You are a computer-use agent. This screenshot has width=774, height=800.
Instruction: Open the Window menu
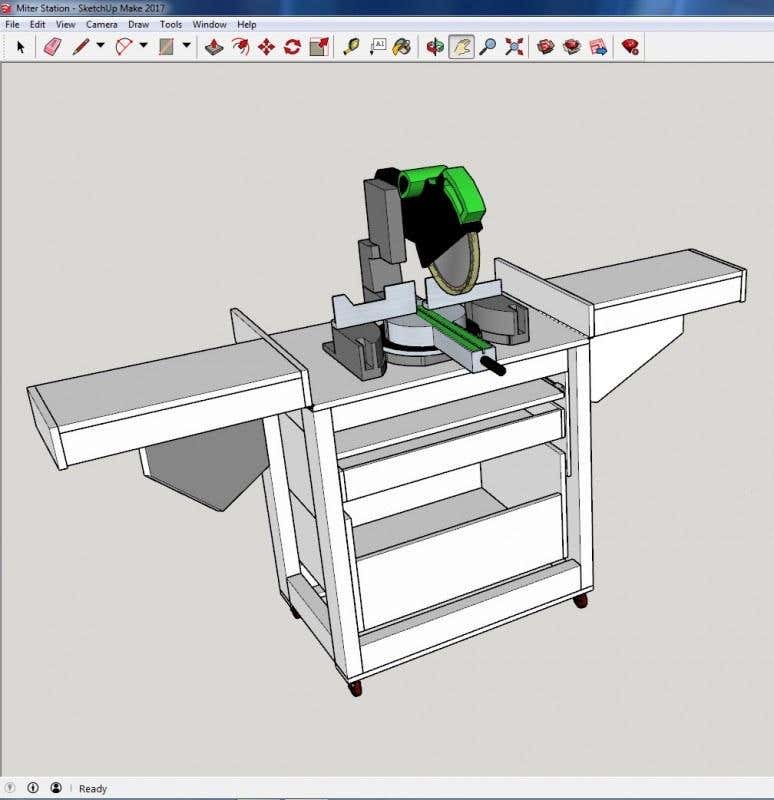click(209, 24)
